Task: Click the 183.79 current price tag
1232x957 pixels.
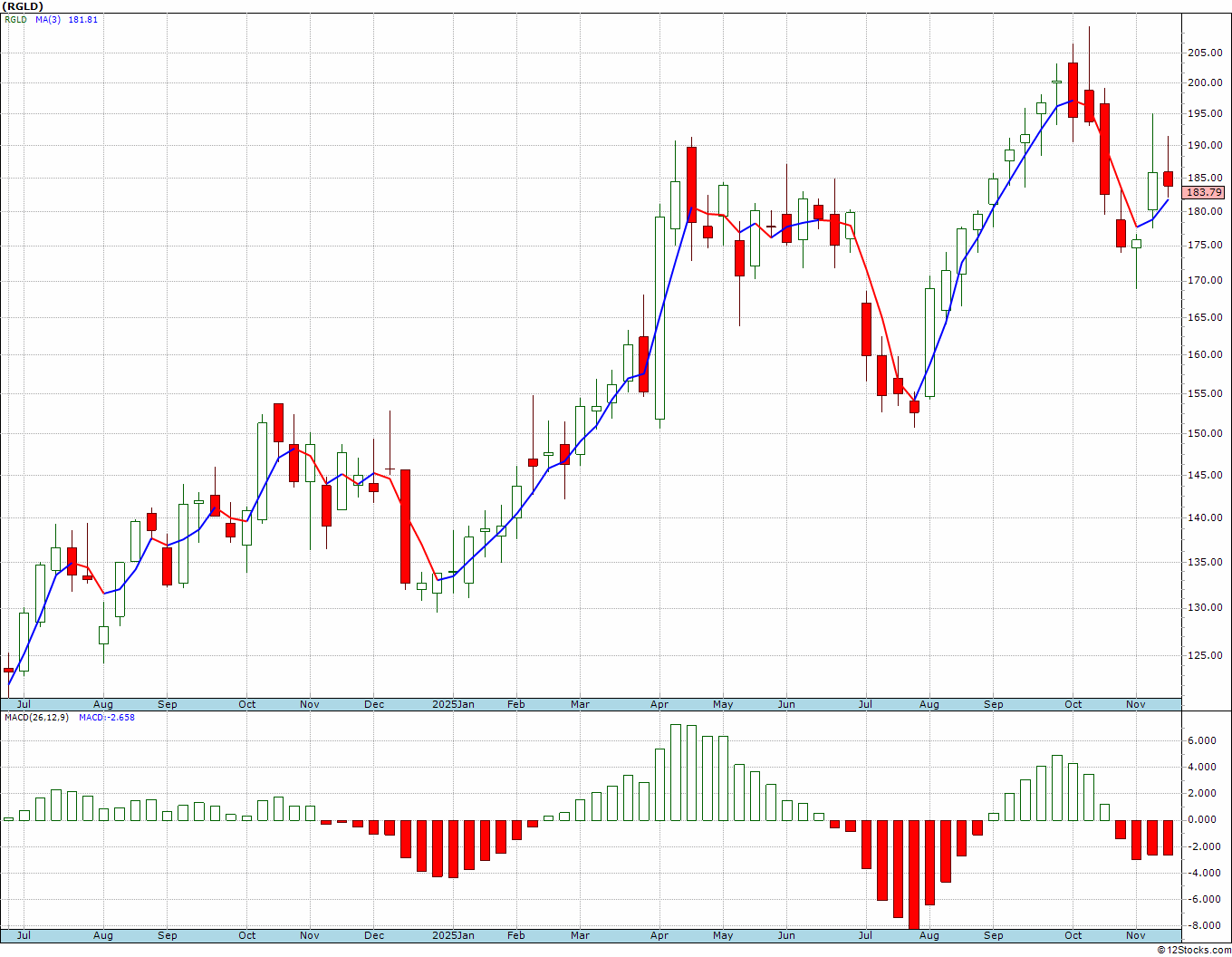Action: click(x=1204, y=192)
